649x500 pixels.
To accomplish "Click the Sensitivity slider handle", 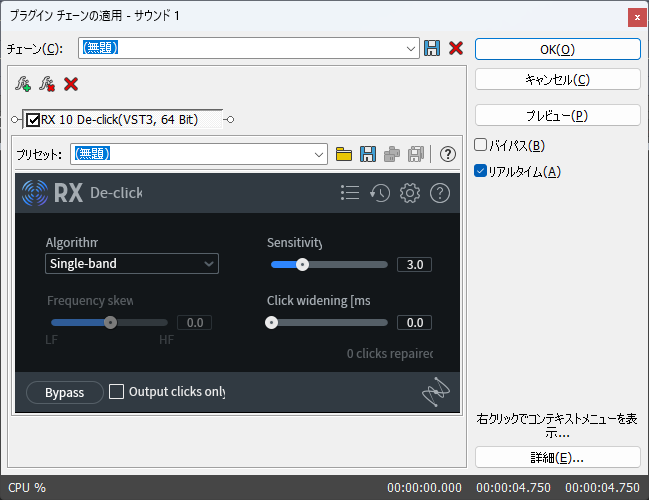I will coord(303,264).
